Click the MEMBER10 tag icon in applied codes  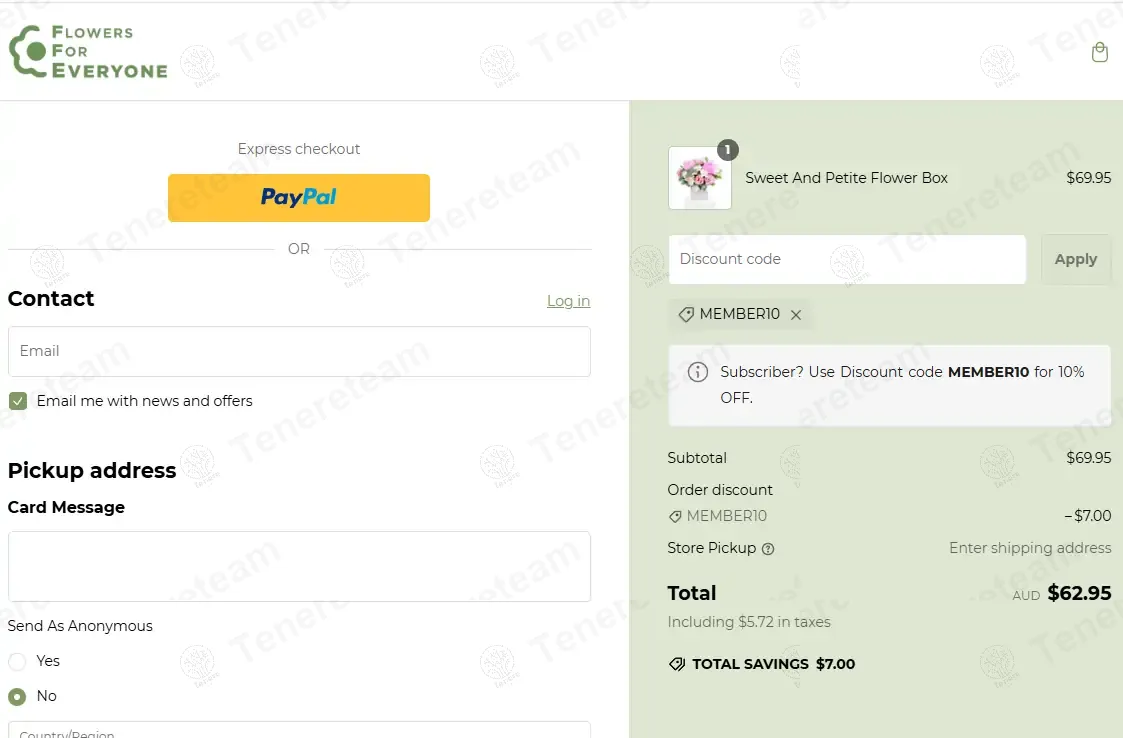click(x=686, y=315)
